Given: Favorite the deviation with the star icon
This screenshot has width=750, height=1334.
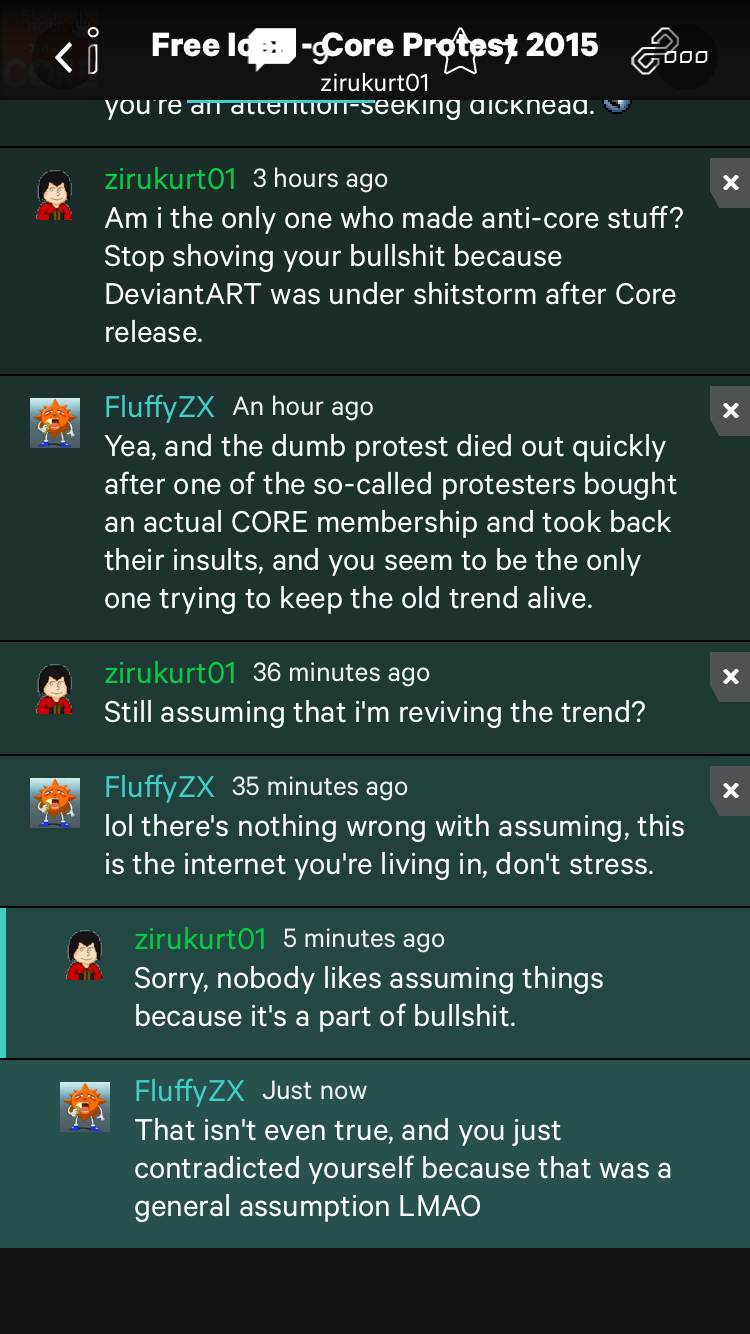Looking at the screenshot, I should 460,52.
